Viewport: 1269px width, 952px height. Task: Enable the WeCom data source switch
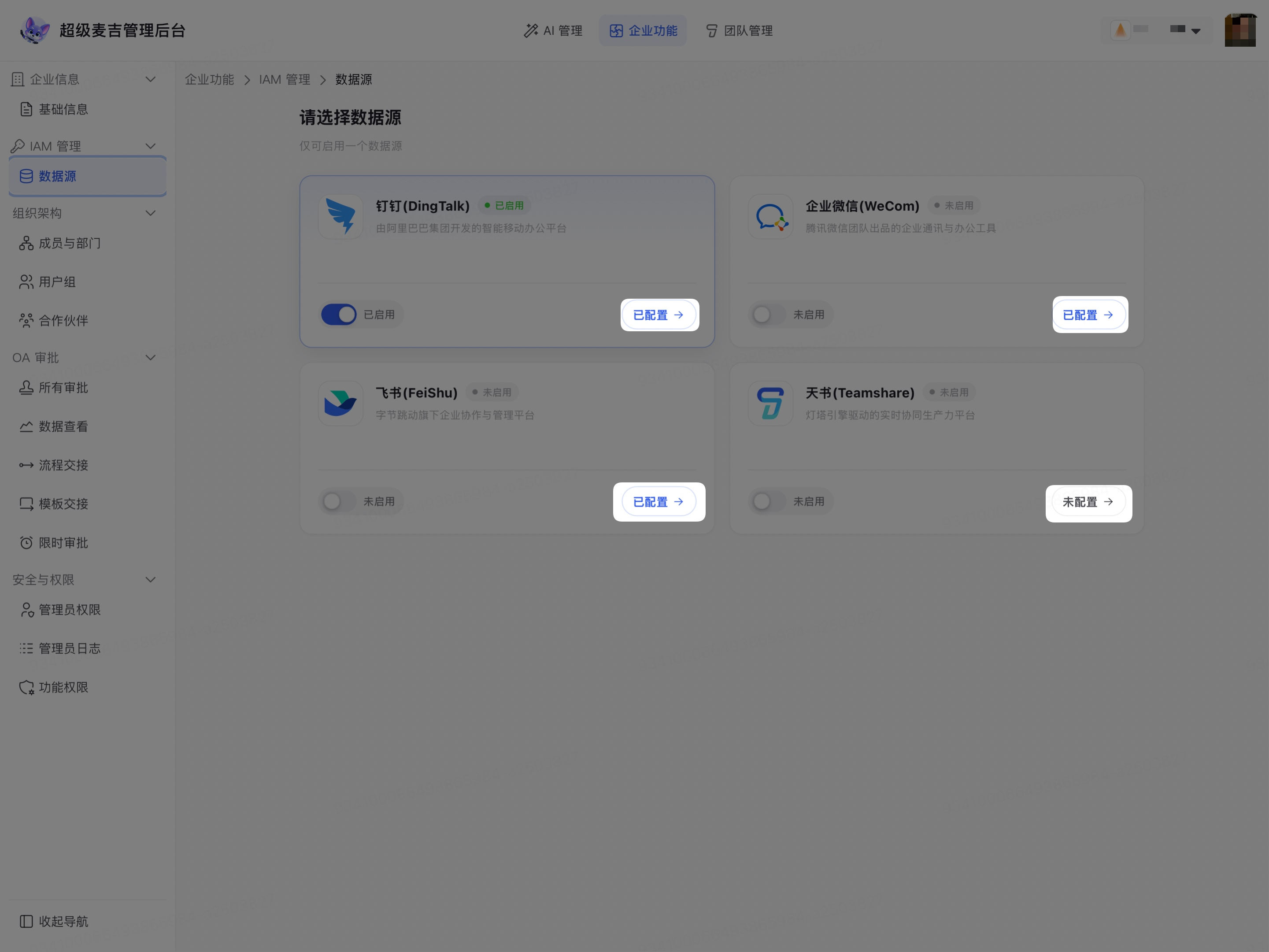click(768, 315)
